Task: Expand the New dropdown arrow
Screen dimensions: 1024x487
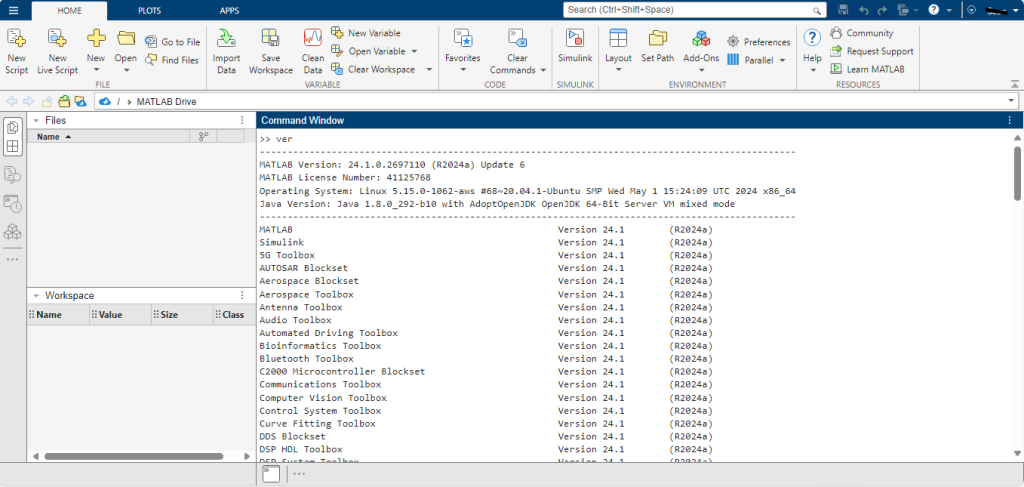Action: click(x=96, y=71)
